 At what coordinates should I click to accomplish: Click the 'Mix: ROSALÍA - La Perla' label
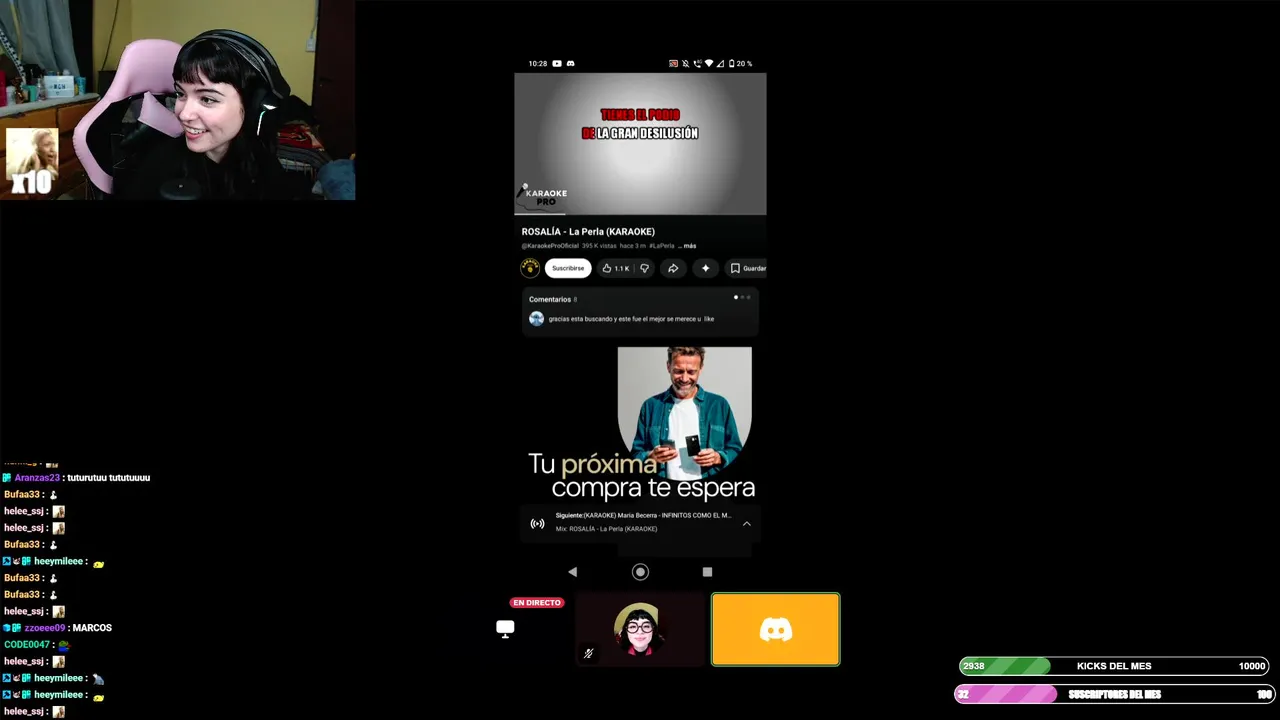click(x=606, y=529)
